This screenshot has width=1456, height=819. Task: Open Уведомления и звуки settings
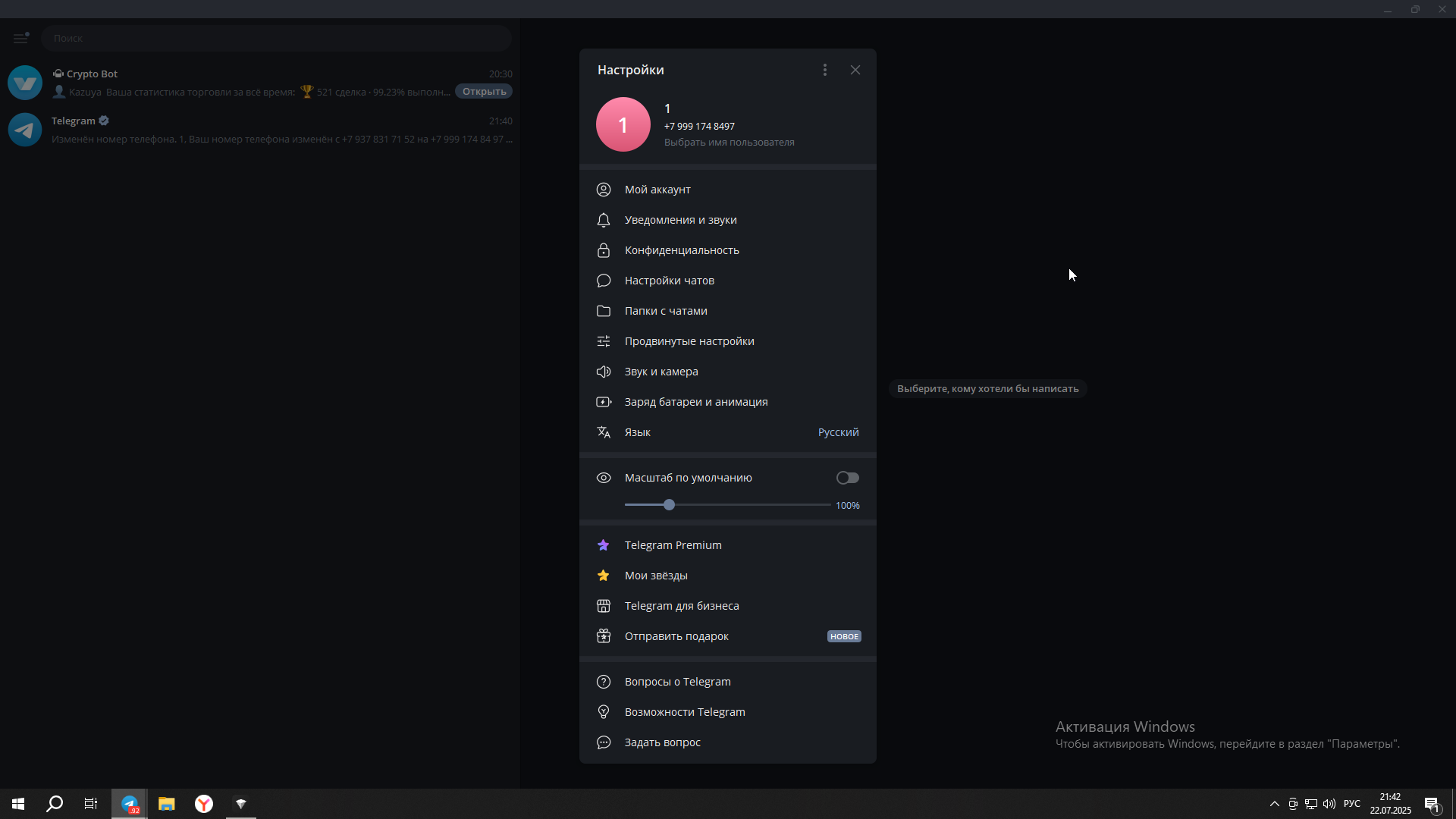(728, 220)
